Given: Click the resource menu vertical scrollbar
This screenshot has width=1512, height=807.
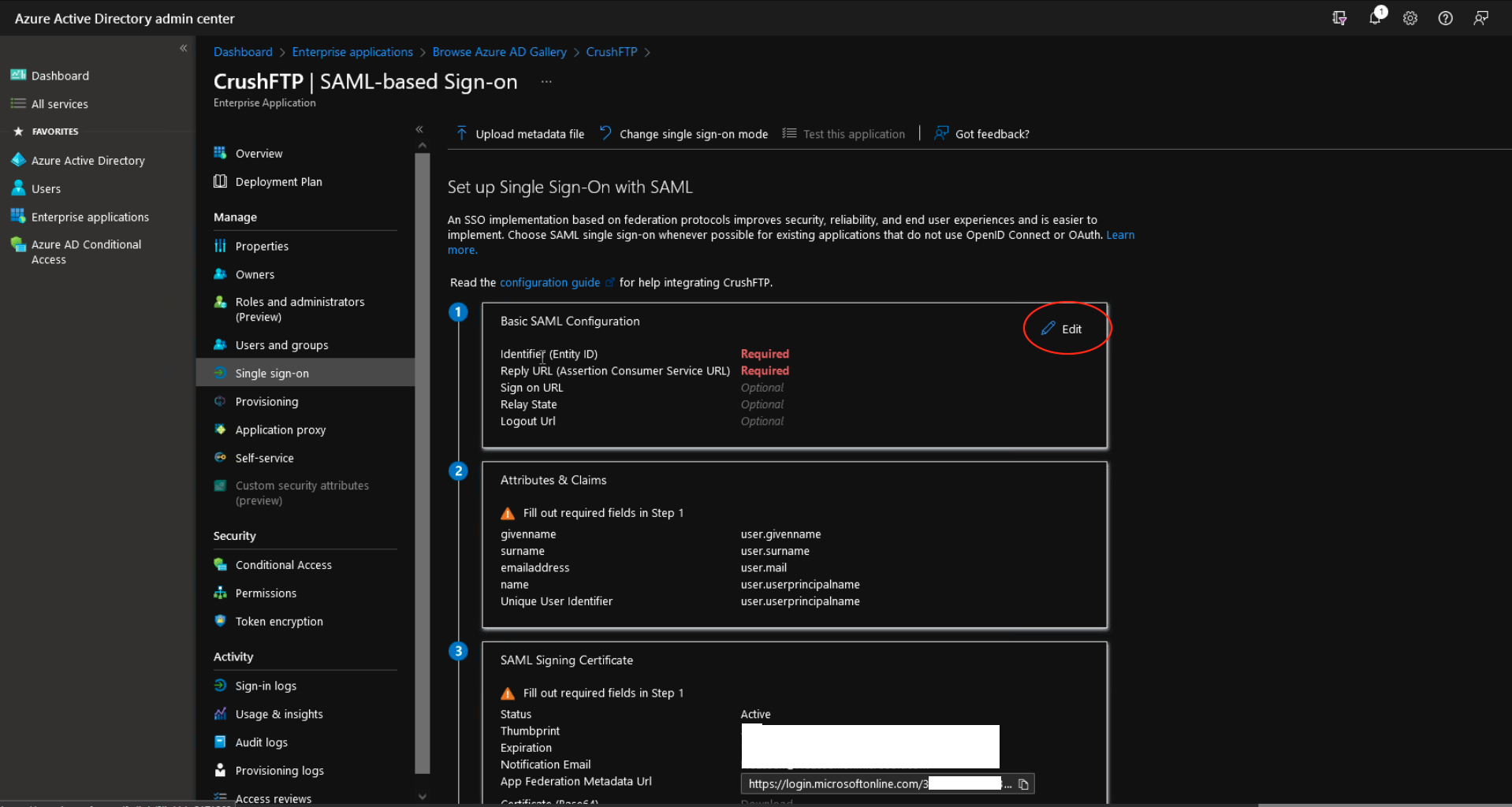Looking at the screenshot, I should (x=423, y=463).
